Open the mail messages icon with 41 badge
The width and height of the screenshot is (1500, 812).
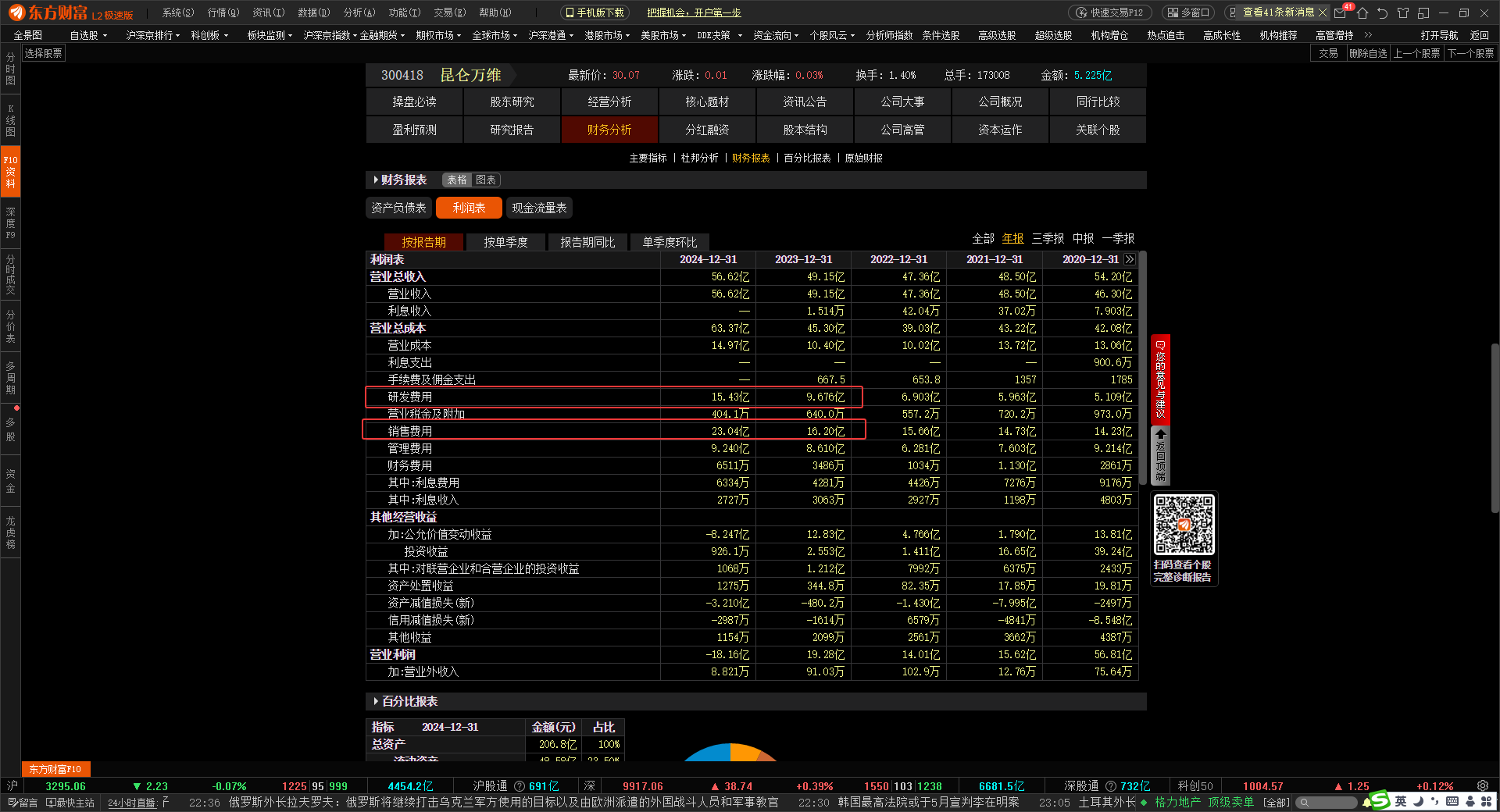pos(1341,12)
